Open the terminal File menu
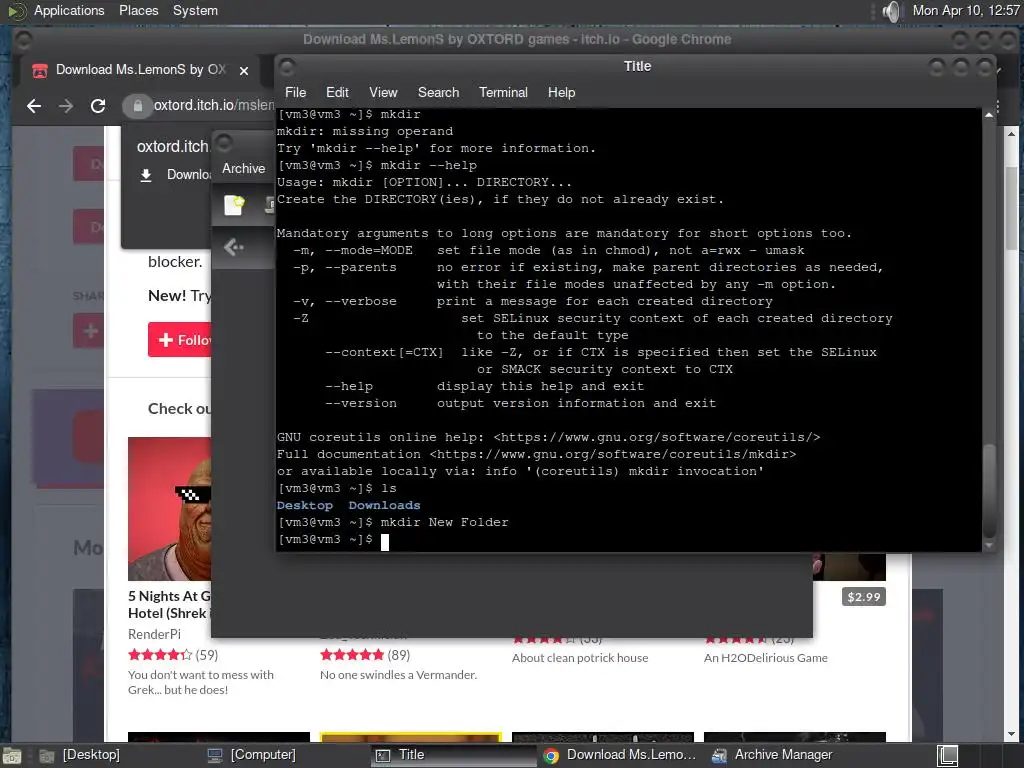 [x=295, y=93]
